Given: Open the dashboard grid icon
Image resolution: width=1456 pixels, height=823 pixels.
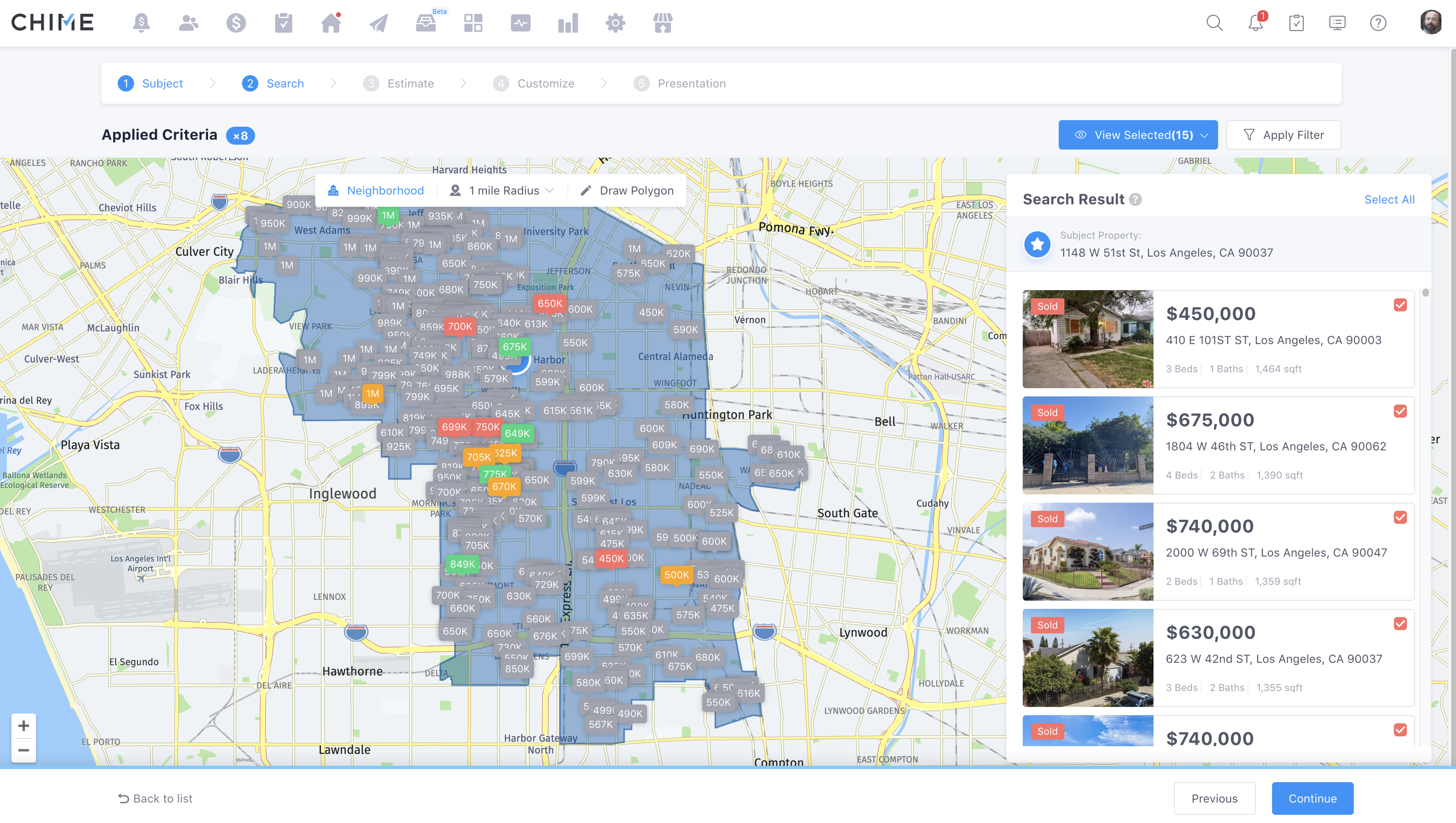Looking at the screenshot, I should 473,23.
